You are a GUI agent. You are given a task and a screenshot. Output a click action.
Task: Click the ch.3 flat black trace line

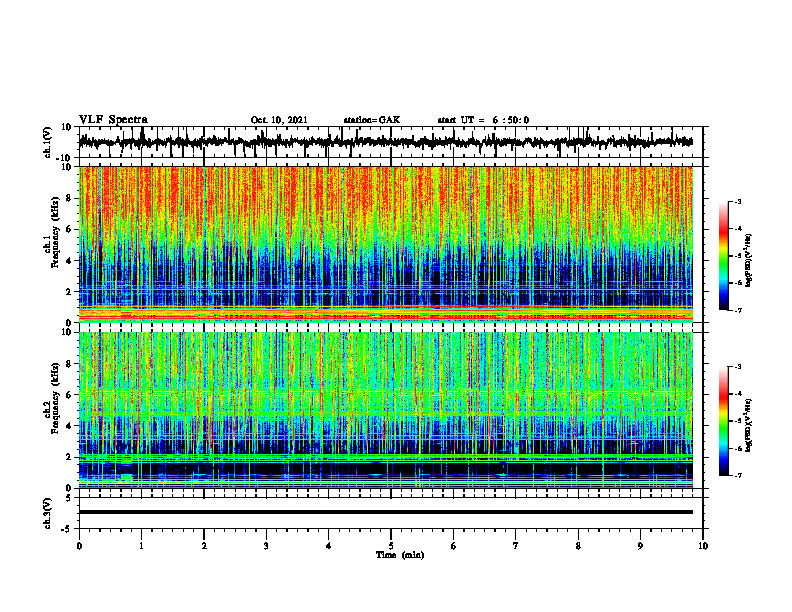[386, 512]
